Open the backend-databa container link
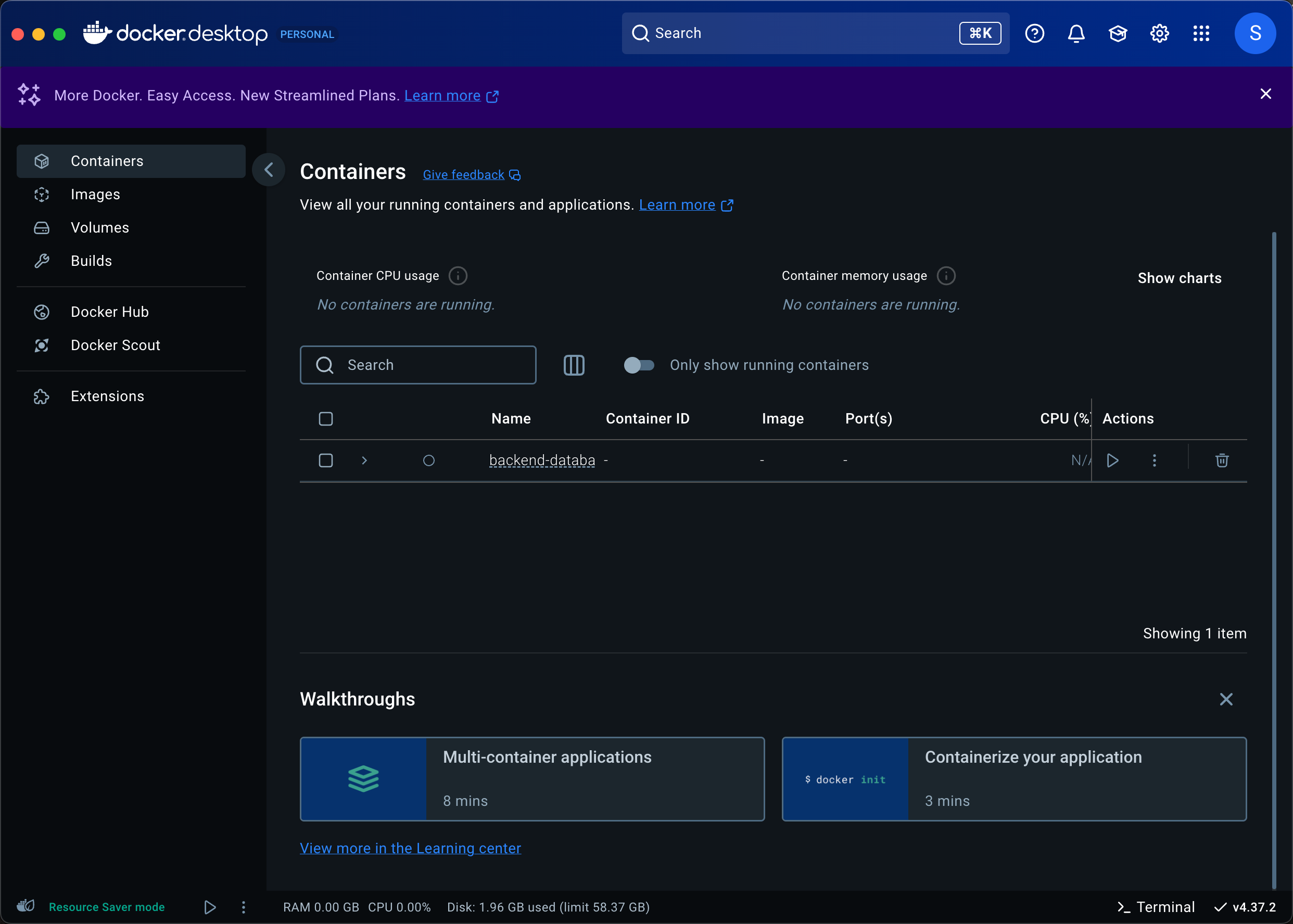1293x924 pixels. tap(542, 460)
